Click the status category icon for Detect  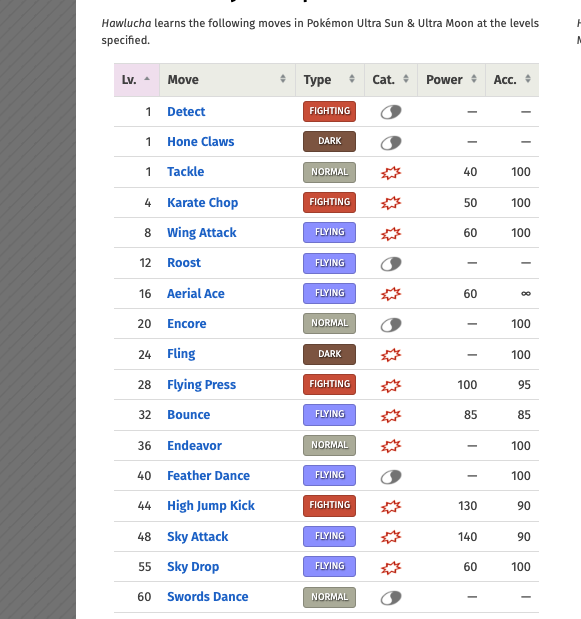(x=391, y=112)
